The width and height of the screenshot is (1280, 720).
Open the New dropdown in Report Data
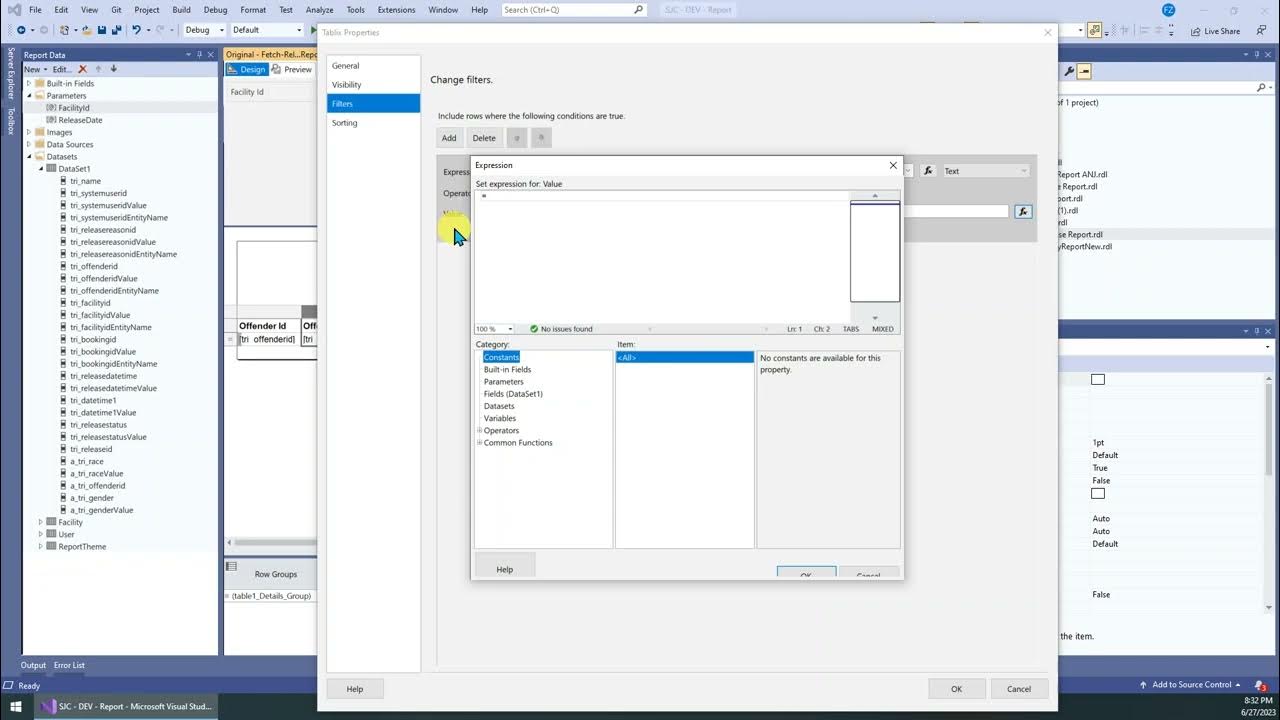(36, 69)
